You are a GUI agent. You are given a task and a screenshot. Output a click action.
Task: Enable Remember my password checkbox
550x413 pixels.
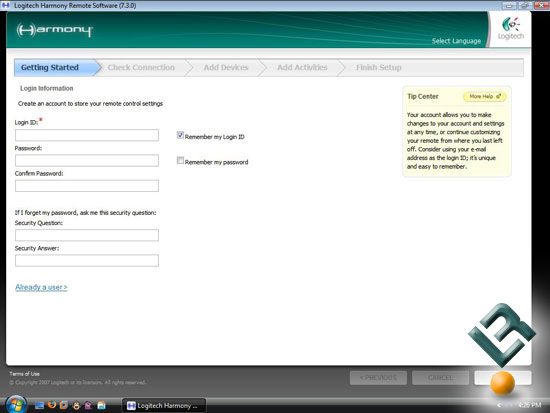click(x=180, y=161)
